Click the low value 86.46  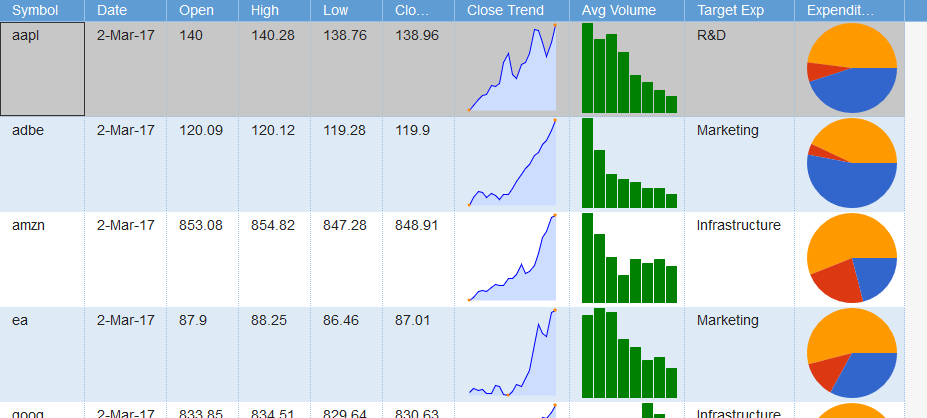(x=341, y=320)
